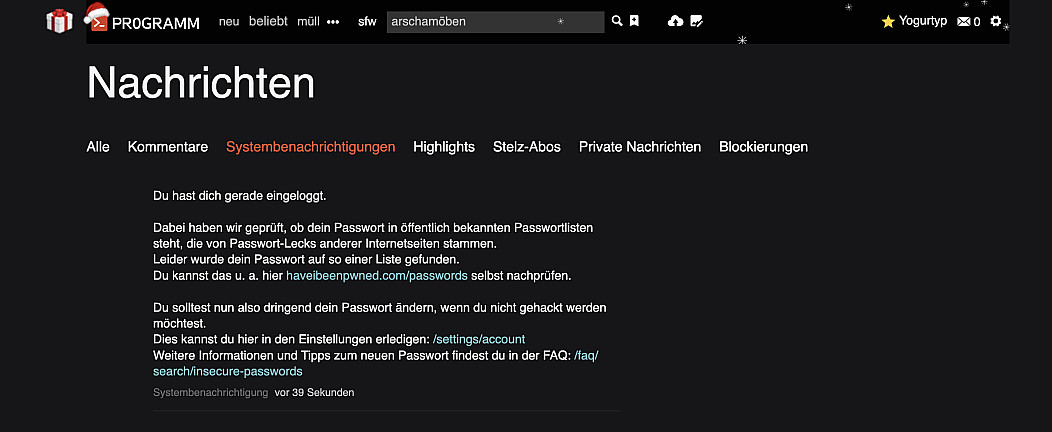The width and height of the screenshot is (1052, 432).
Task: Open the beliebt feed
Action: (x=268, y=21)
